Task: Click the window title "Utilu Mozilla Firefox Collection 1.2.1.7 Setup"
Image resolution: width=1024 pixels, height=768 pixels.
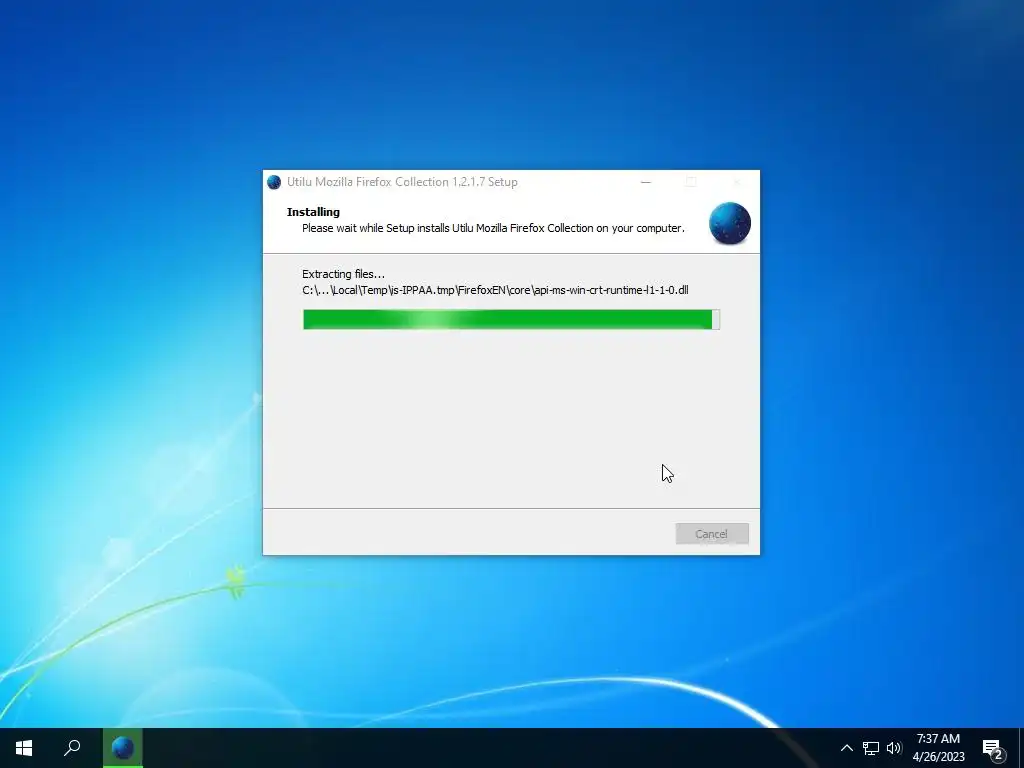Action: [402, 182]
